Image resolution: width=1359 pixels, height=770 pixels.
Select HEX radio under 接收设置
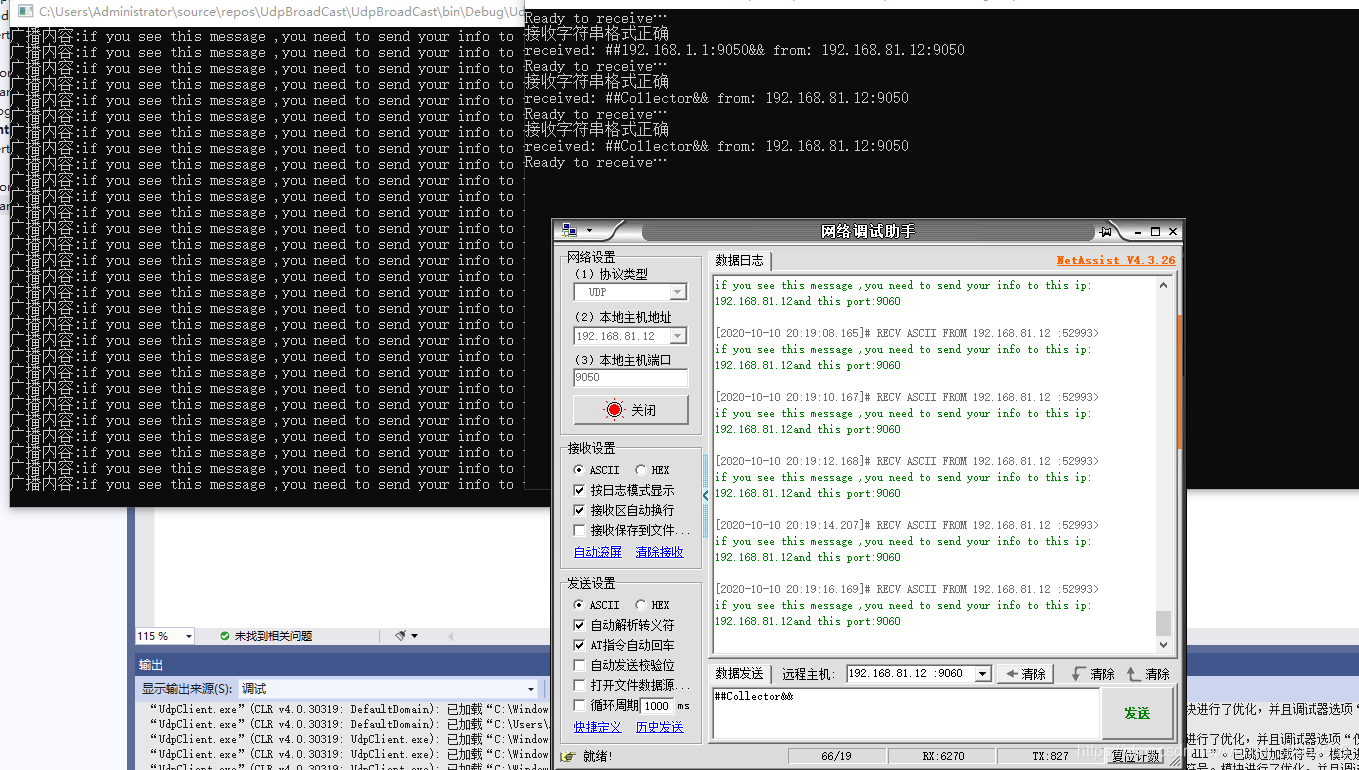(643, 470)
